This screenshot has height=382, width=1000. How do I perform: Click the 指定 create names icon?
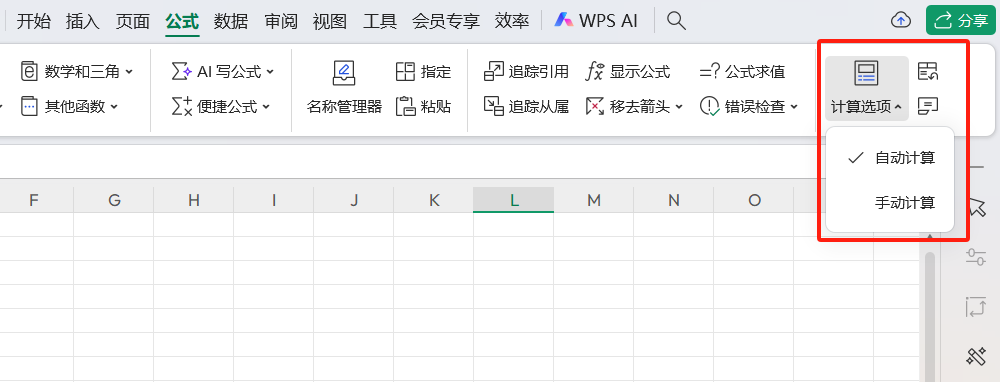[x=406, y=71]
